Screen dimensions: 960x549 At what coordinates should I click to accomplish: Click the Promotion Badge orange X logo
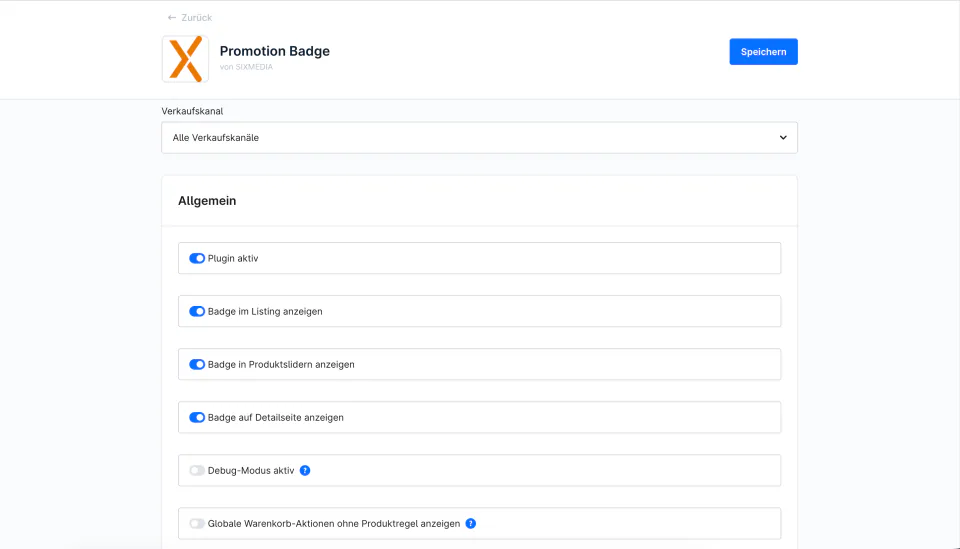pyautogui.click(x=186, y=59)
